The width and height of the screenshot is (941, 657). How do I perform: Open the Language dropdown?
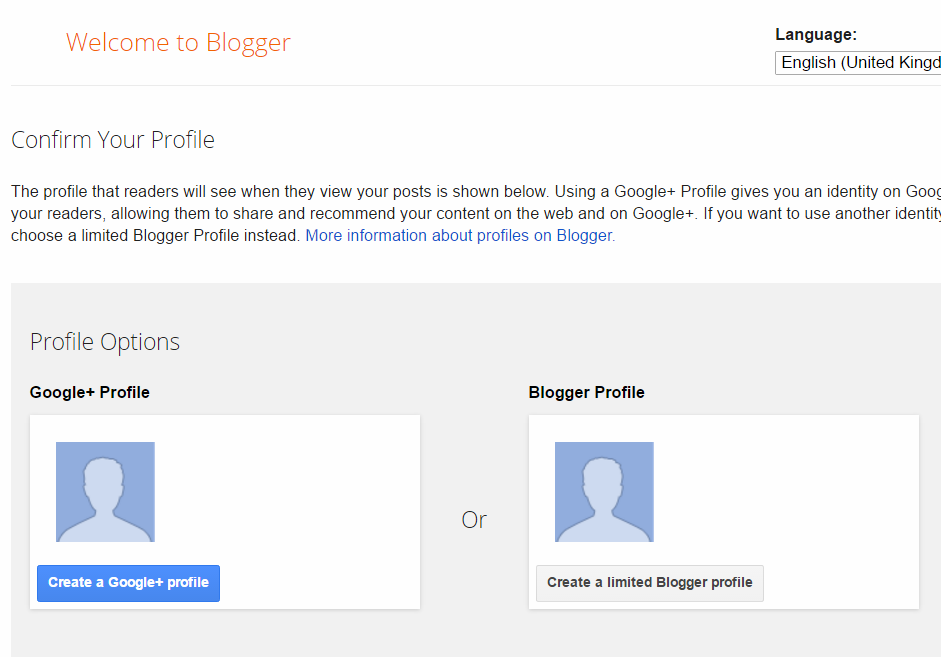(x=858, y=62)
